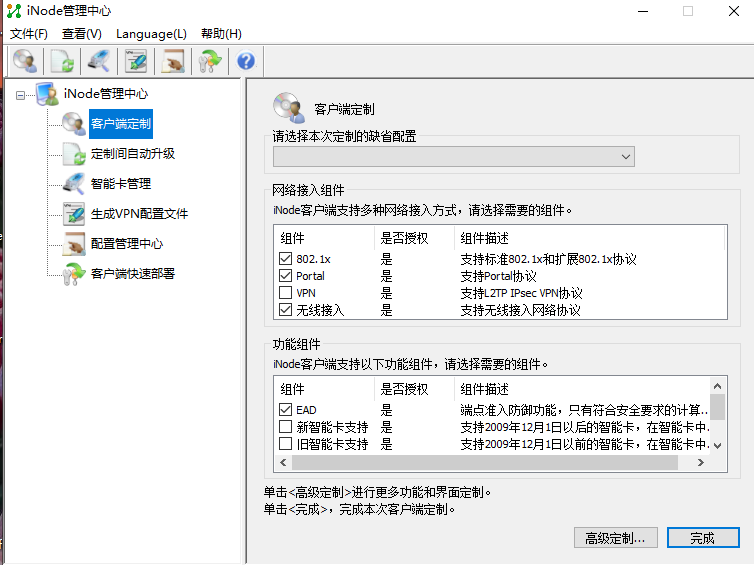The image size is (754, 565).
Task: Open help via blue question mark icon
Action: [x=246, y=61]
